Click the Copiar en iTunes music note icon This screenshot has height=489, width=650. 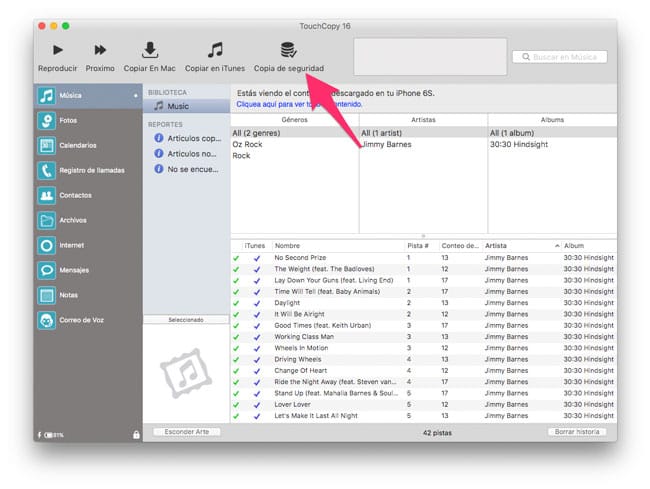(x=215, y=50)
